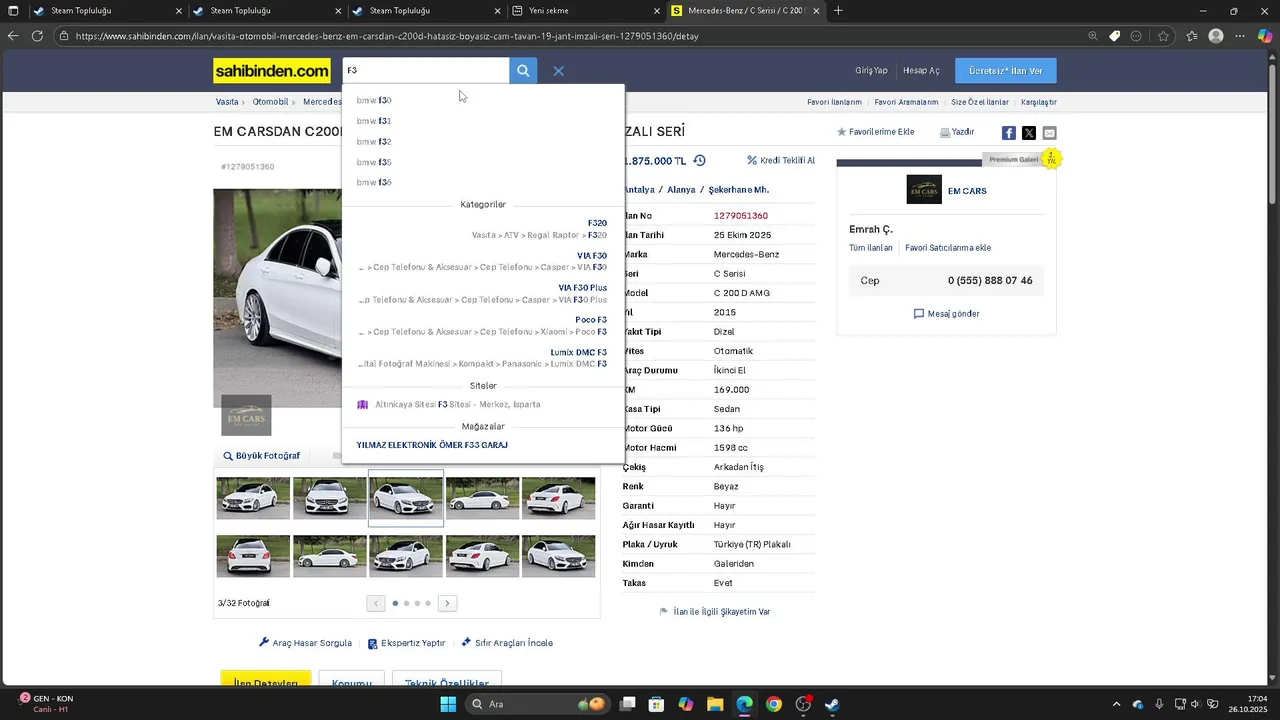The image size is (1280, 720).
Task: Open Windows Start menu
Action: pyautogui.click(x=448, y=704)
